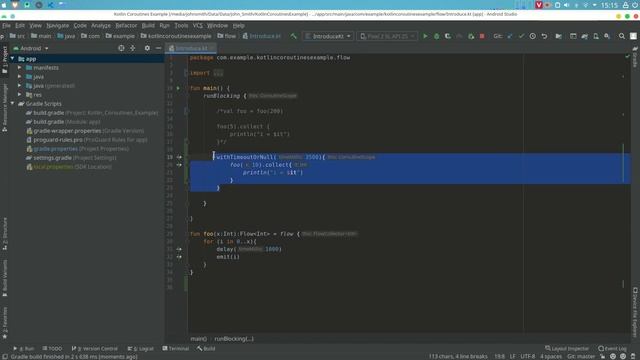Image resolution: width=640 pixels, height=360 pixels.
Task: Hide the Project panel with minus icon
Action: click(x=158, y=48)
